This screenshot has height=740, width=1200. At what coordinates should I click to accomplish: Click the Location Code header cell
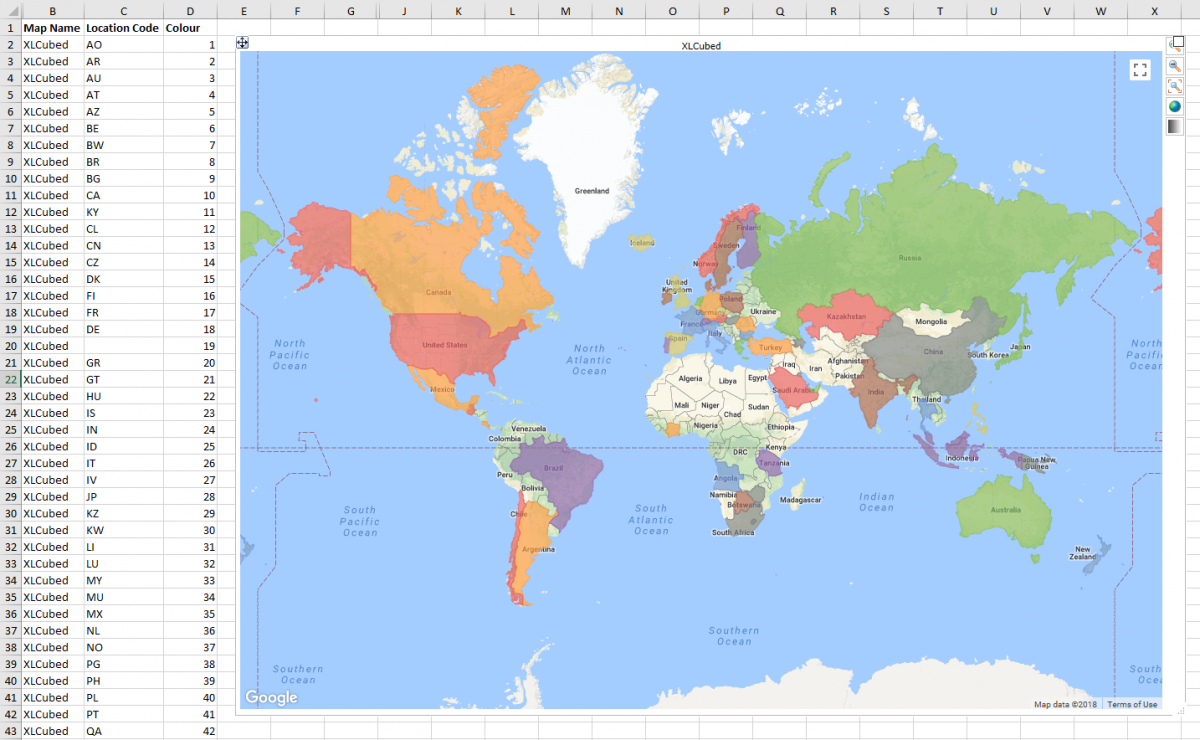tap(122, 28)
